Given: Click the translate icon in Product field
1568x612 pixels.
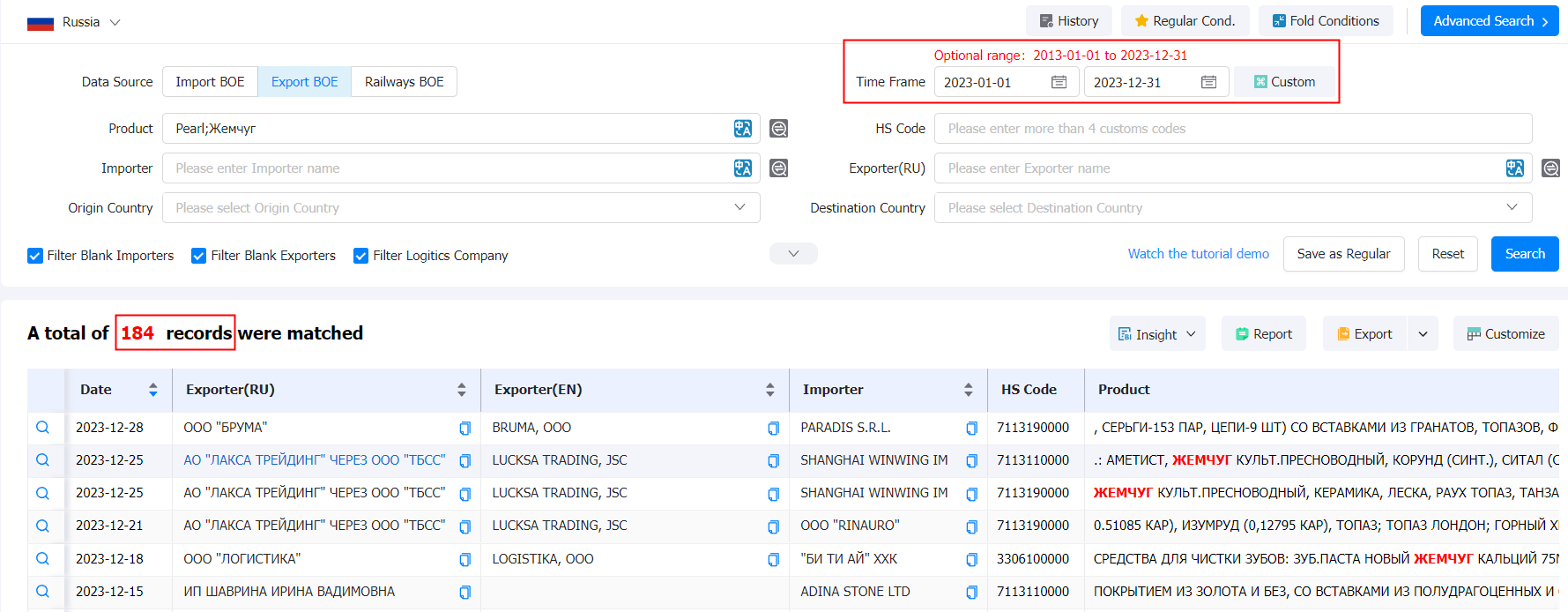Looking at the screenshot, I should coord(743,129).
